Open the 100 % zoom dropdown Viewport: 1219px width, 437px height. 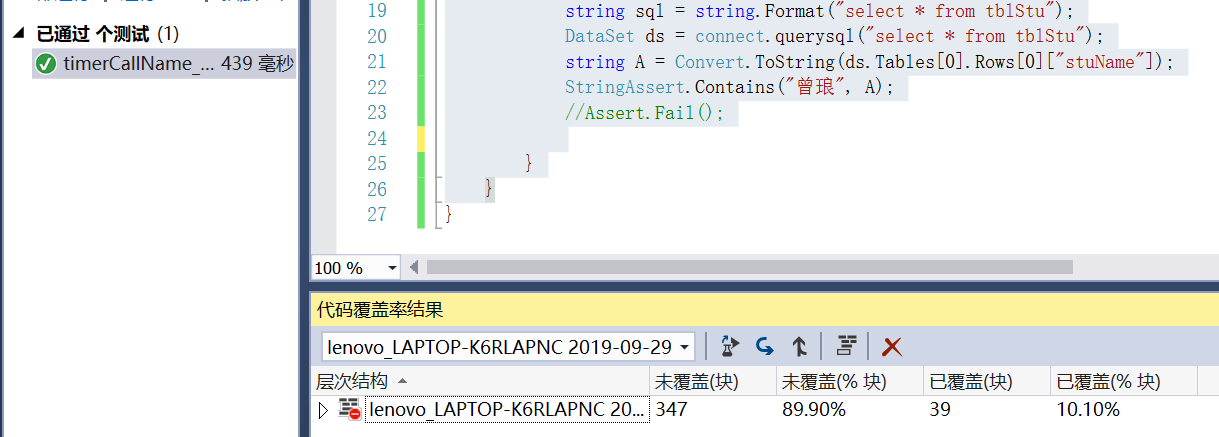[391, 268]
